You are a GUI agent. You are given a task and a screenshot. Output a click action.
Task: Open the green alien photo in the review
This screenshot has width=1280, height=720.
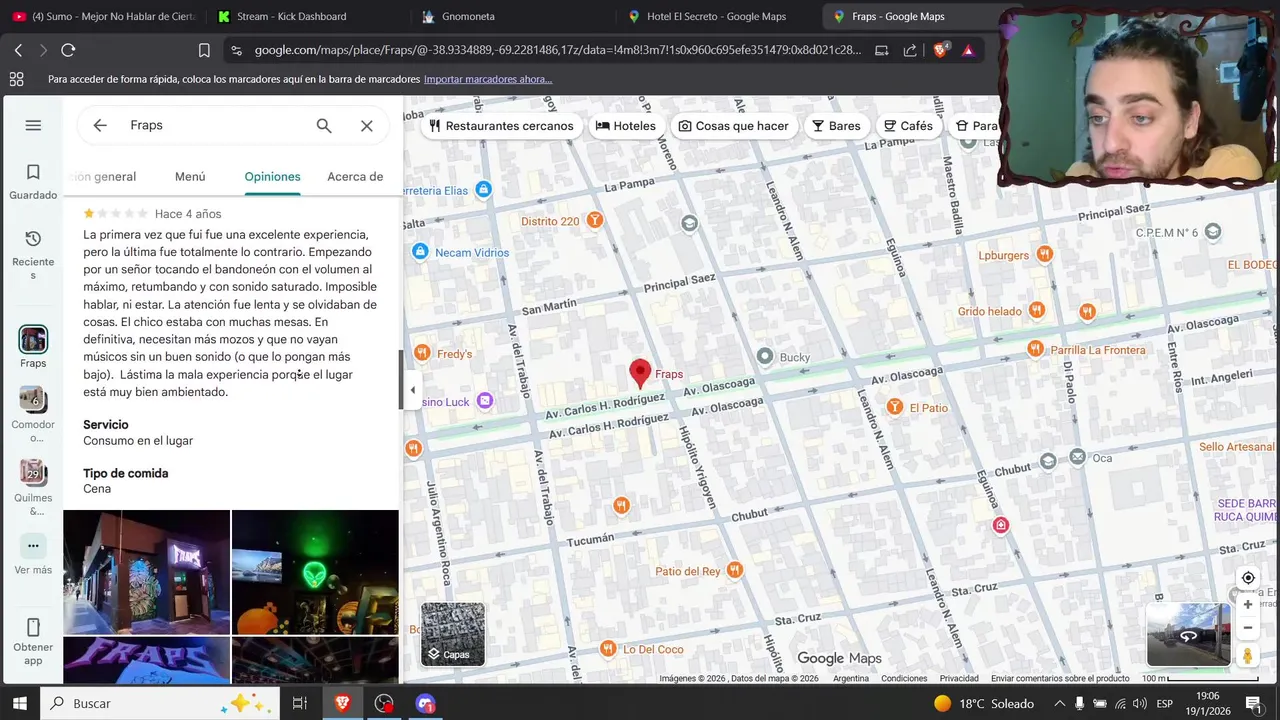click(315, 572)
